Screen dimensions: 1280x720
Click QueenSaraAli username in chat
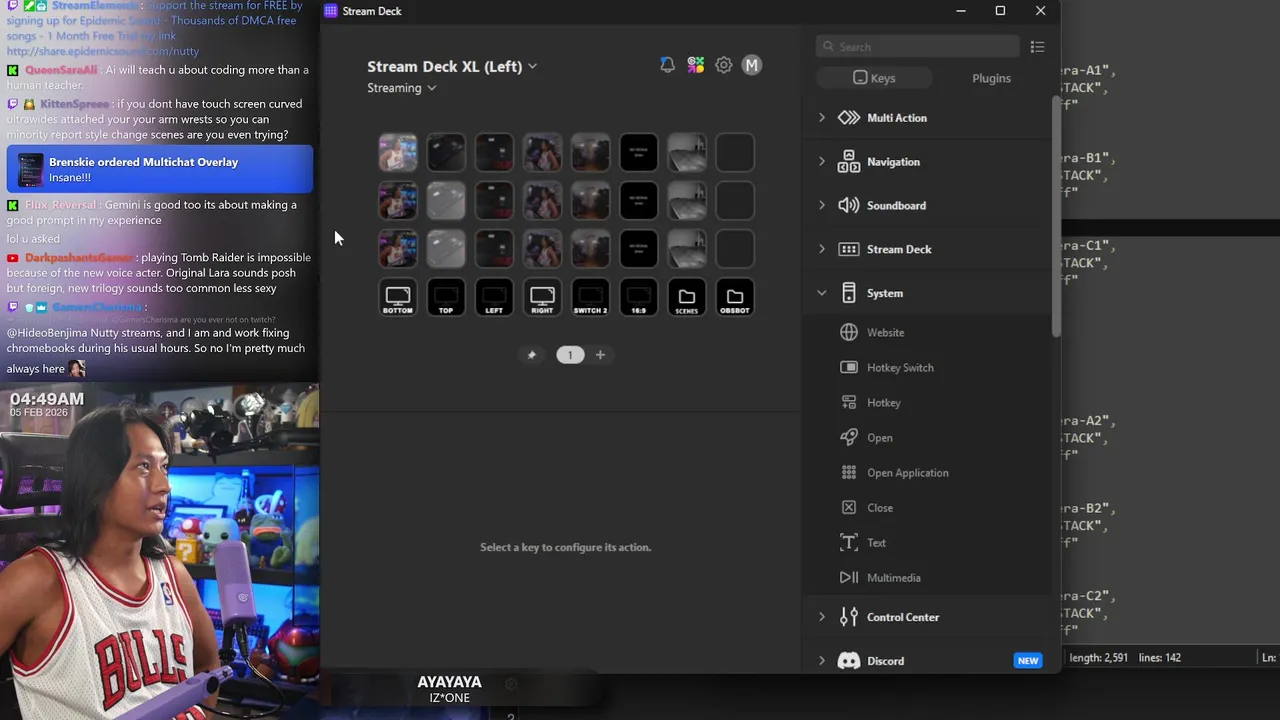(61, 70)
